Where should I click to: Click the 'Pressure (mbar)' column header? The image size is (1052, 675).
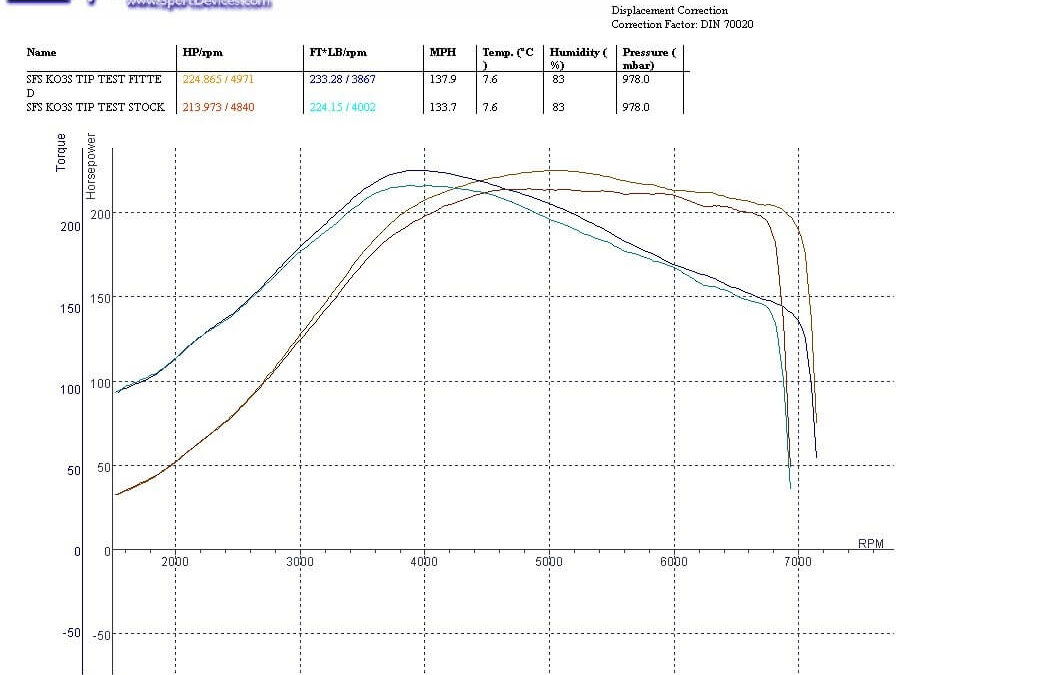point(649,58)
